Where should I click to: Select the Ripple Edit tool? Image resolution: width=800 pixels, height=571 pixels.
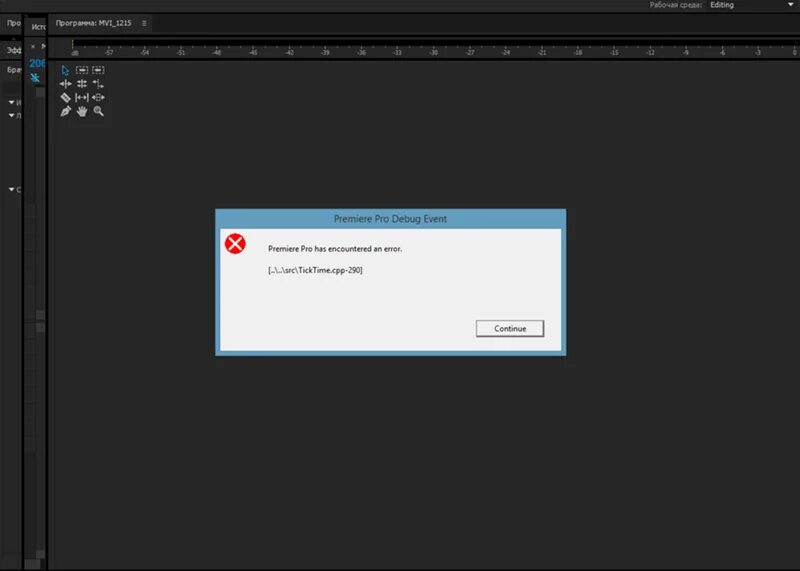pyautogui.click(x=65, y=84)
